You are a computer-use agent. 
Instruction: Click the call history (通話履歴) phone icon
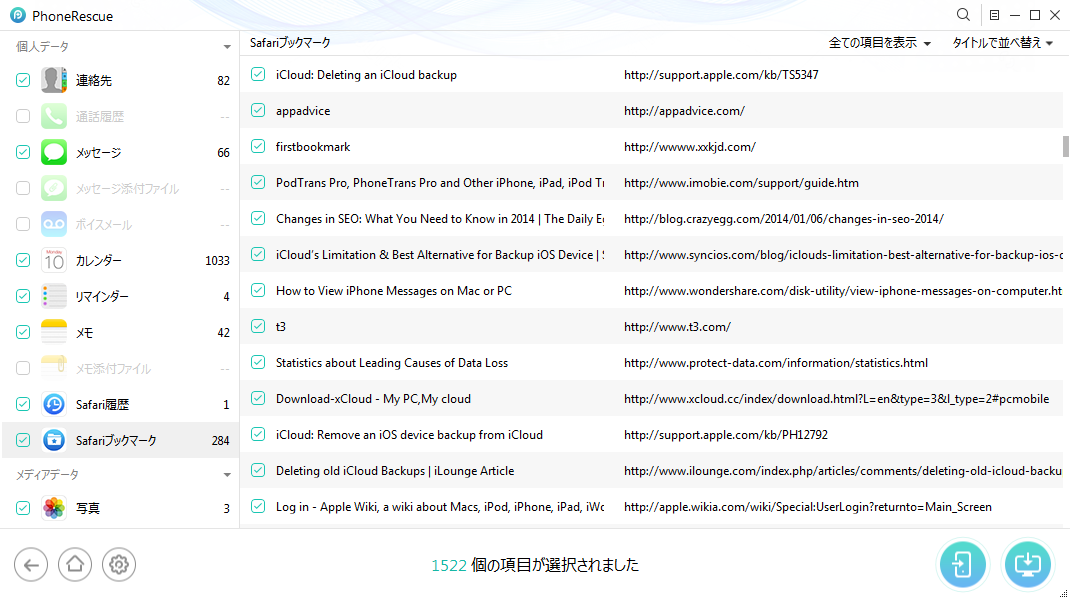tap(54, 116)
